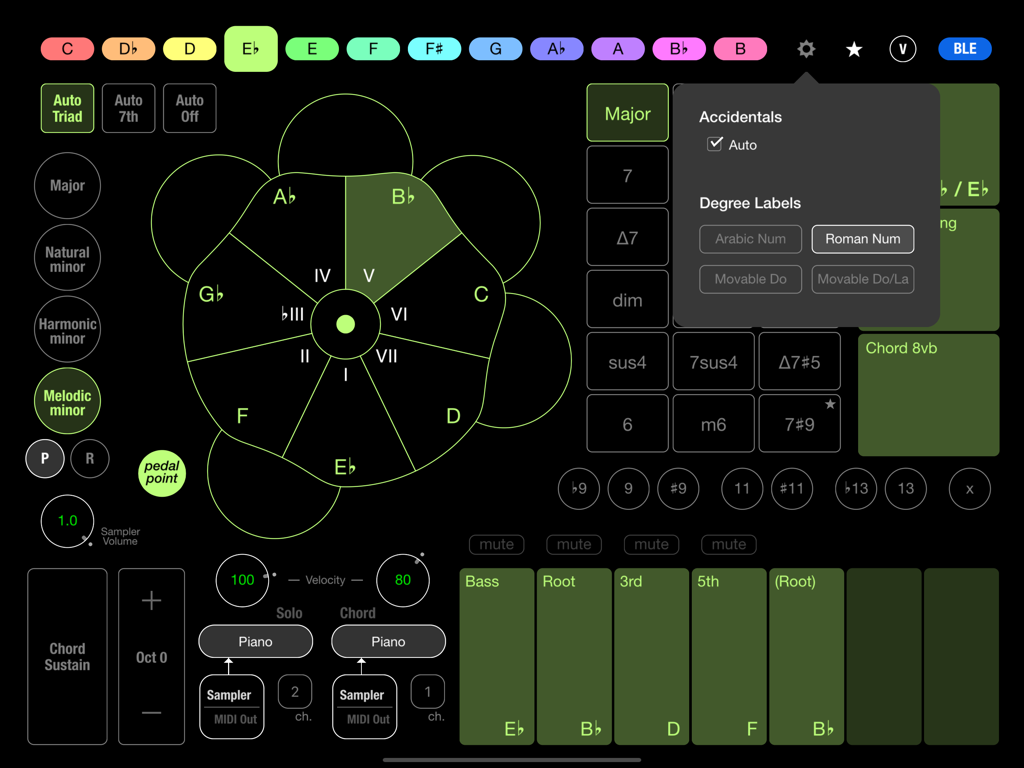Image resolution: width=1024 pixels, height=768 pixels.
Task: Tap the Chord 8vb pad
Action: (928, 395)
